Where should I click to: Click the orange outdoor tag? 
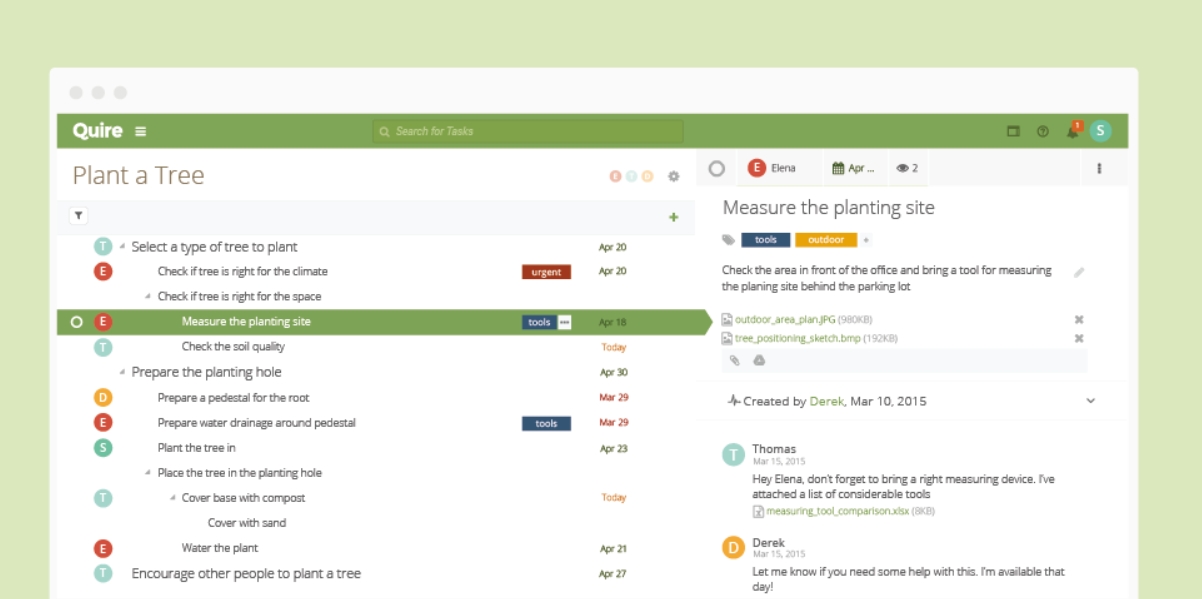(826, 240)
